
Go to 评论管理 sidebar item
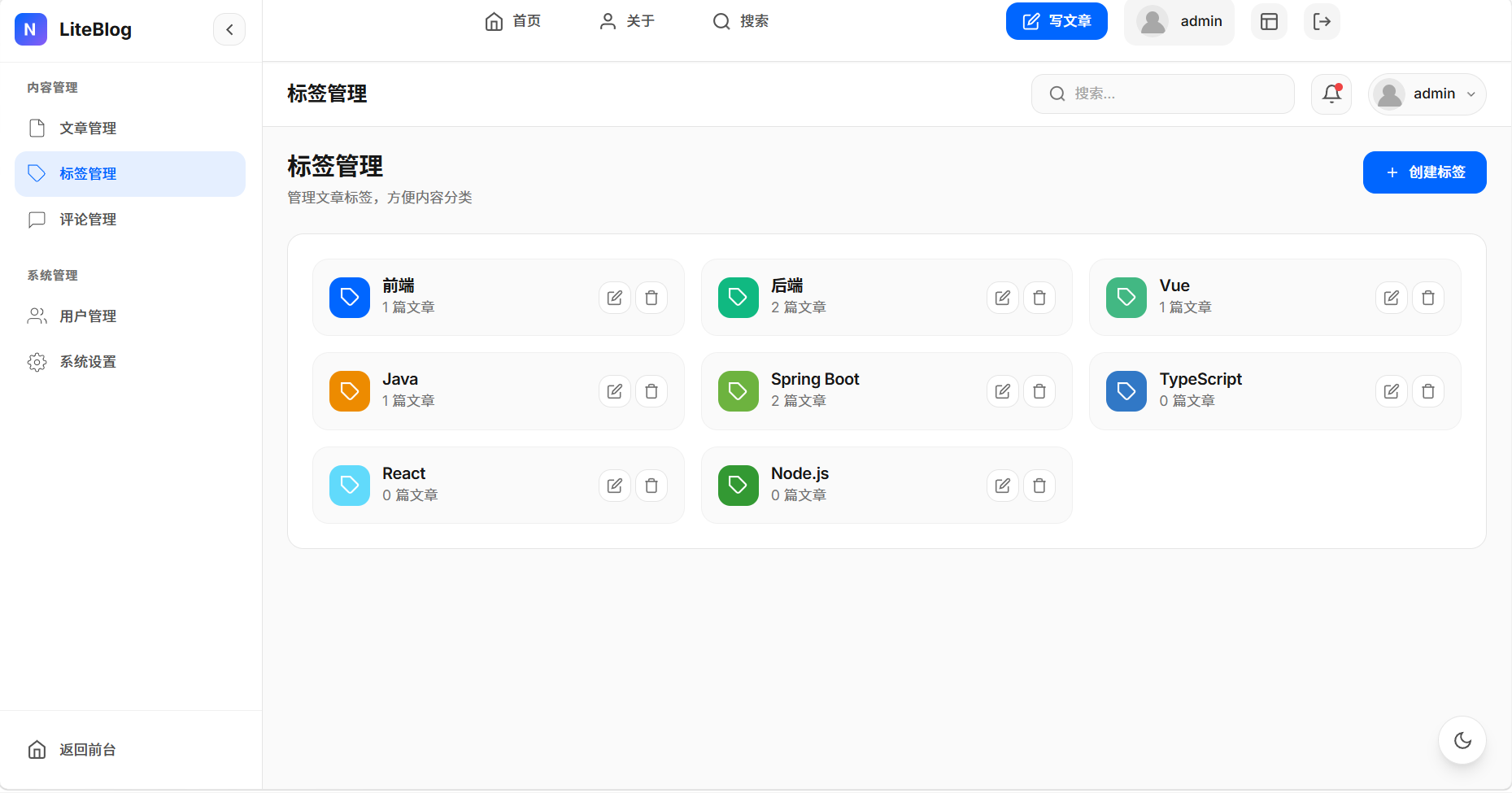tap(88, 220)
